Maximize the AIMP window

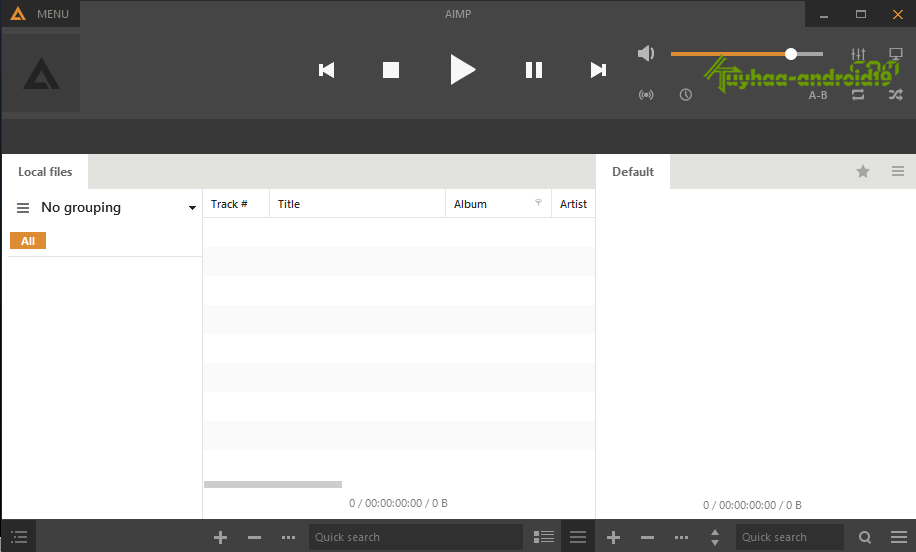(861, 14)
